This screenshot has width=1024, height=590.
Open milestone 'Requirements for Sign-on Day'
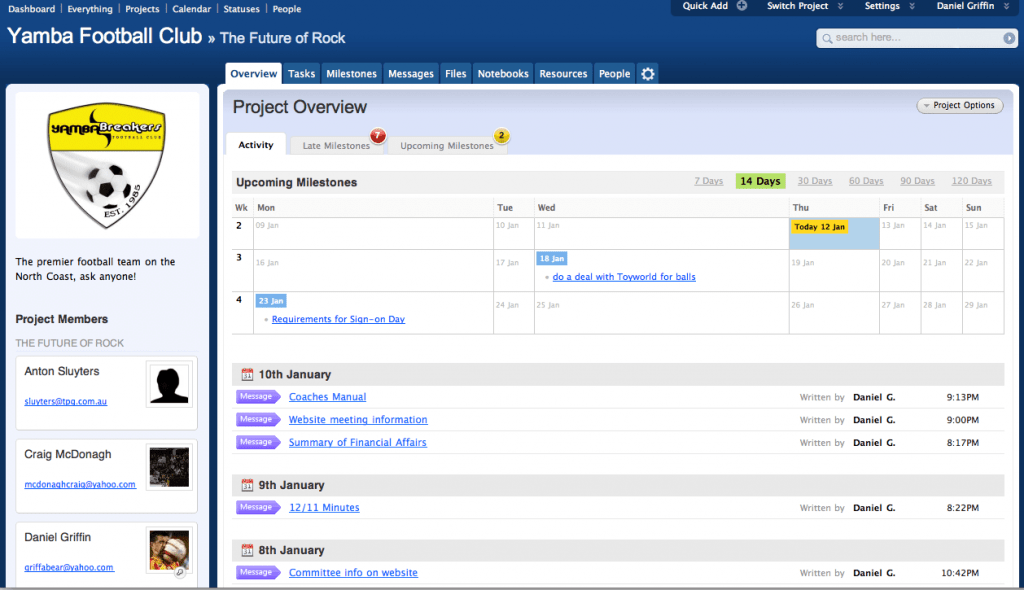(338, 320)
